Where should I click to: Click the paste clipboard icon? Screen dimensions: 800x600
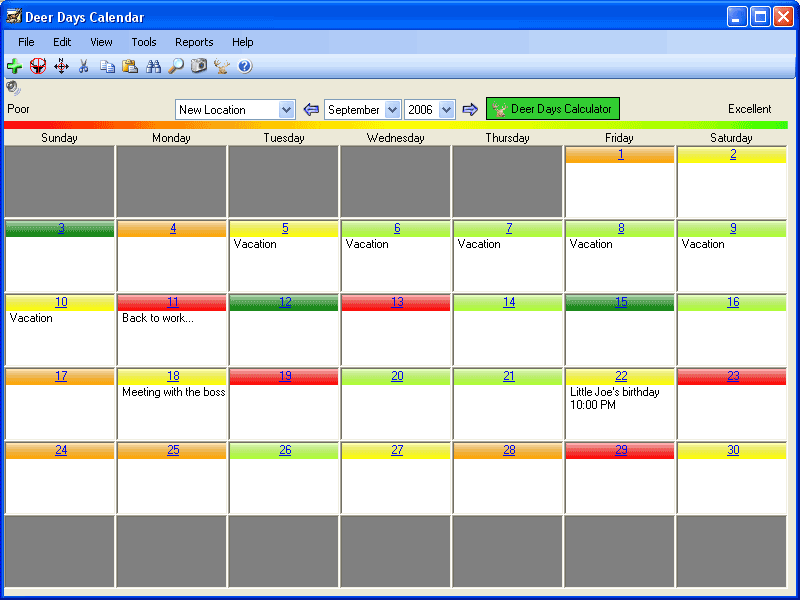click(x=130, y=66)
